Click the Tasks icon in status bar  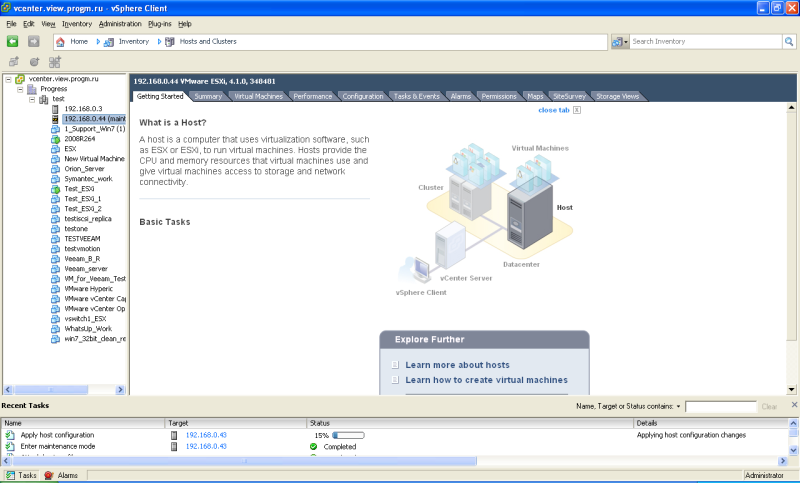click(x=10, y=475)
